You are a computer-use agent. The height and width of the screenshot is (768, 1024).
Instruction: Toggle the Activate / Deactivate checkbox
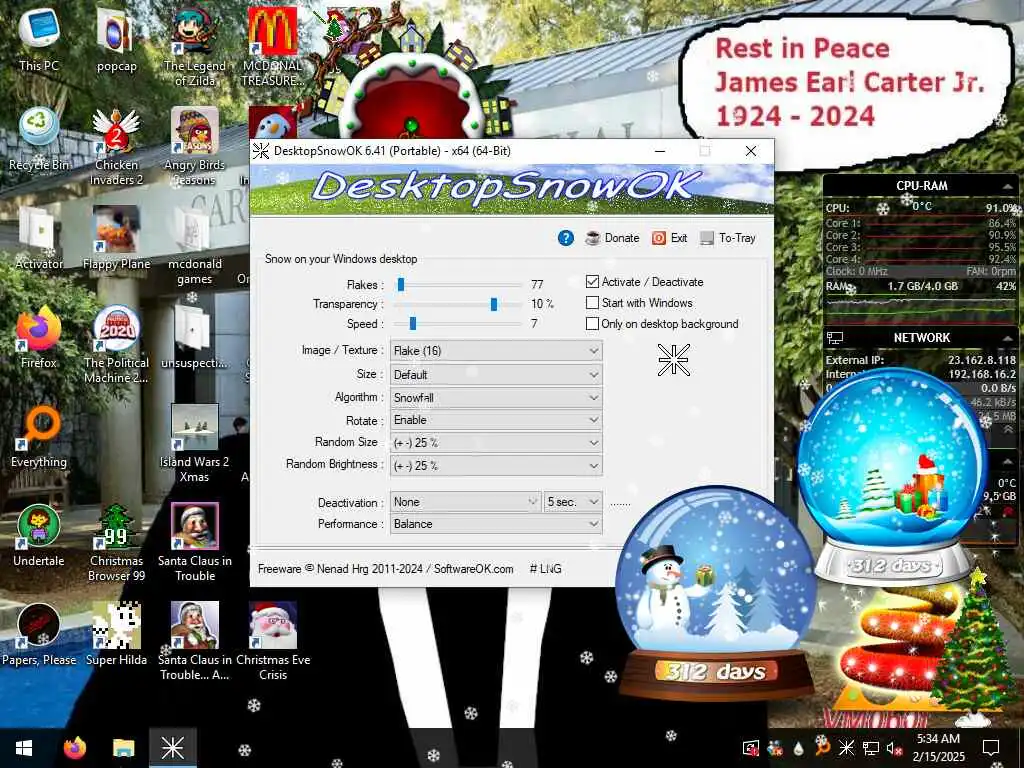click(x=592, y=281)
